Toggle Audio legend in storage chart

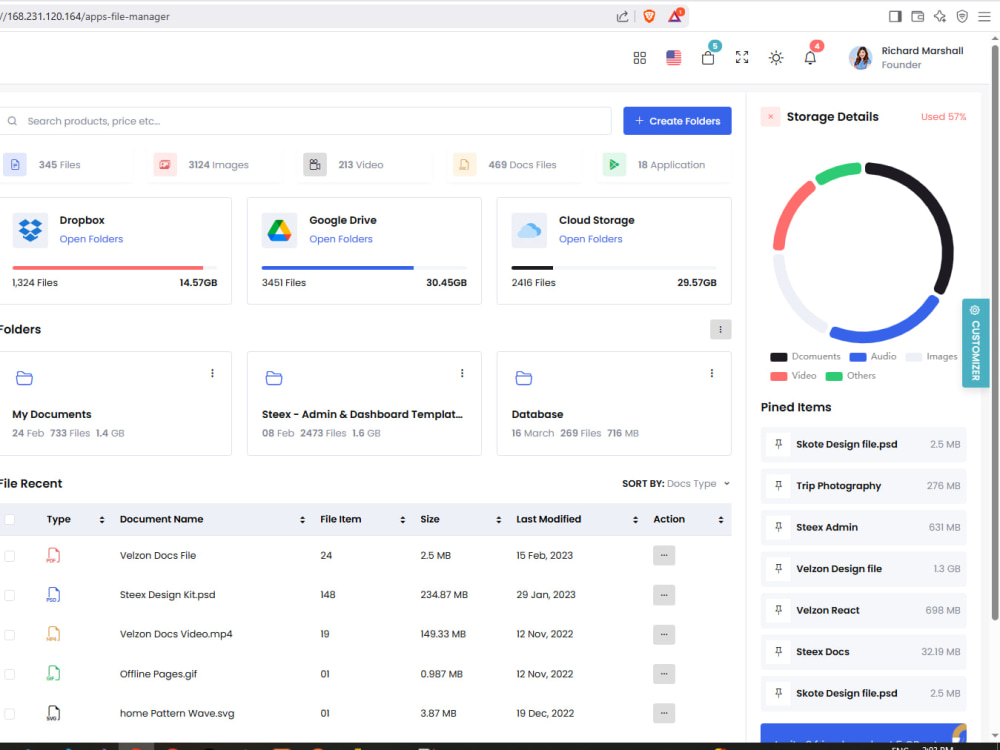pos(873,357)
